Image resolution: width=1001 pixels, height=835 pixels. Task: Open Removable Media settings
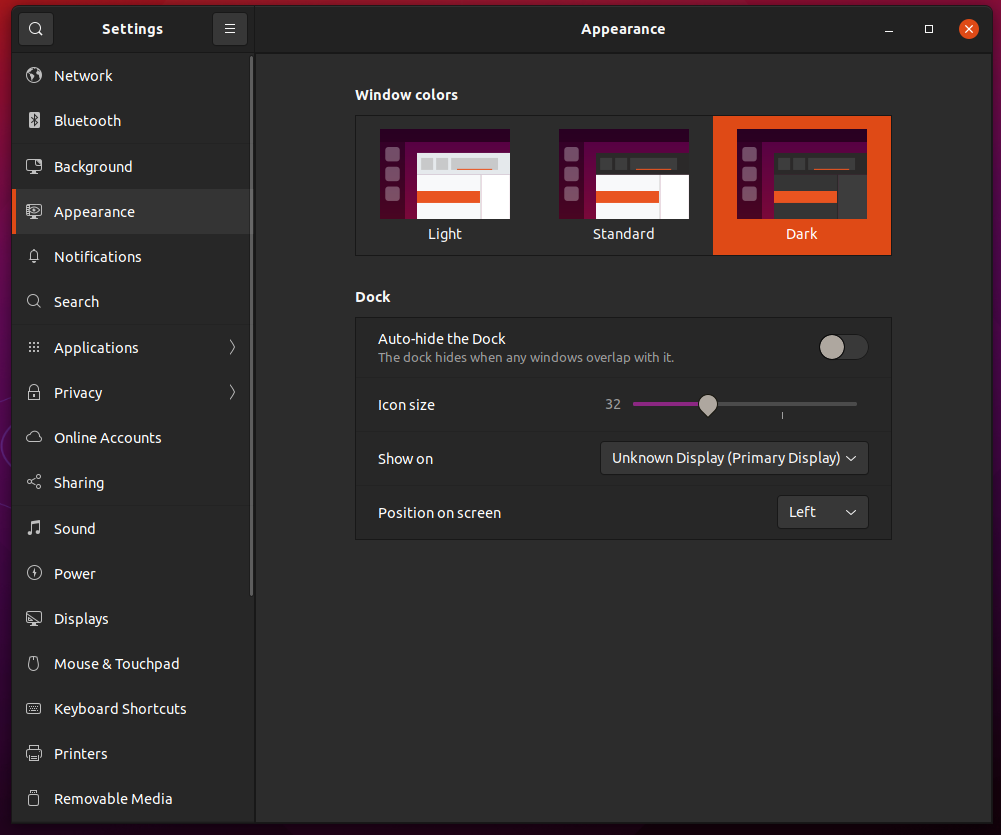click(132, 799)
